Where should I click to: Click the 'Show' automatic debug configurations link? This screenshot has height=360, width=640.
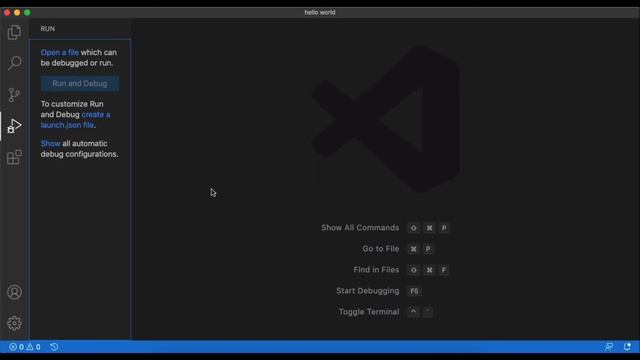coord(50,143)
